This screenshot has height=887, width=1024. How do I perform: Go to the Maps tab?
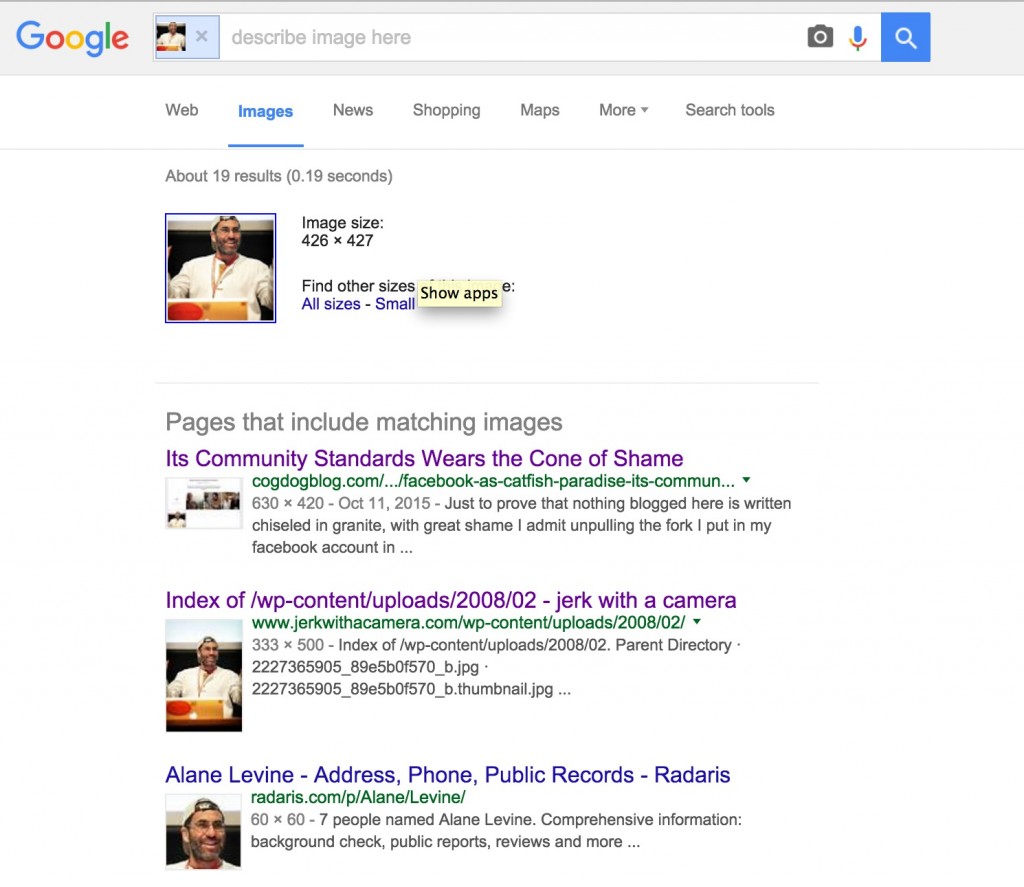539,110
